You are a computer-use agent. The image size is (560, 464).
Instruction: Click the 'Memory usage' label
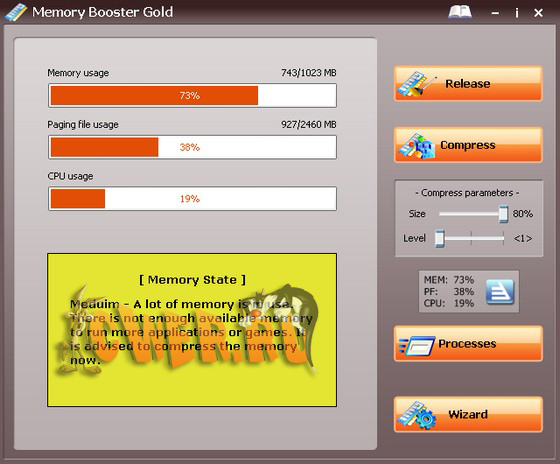coord(78,73)
